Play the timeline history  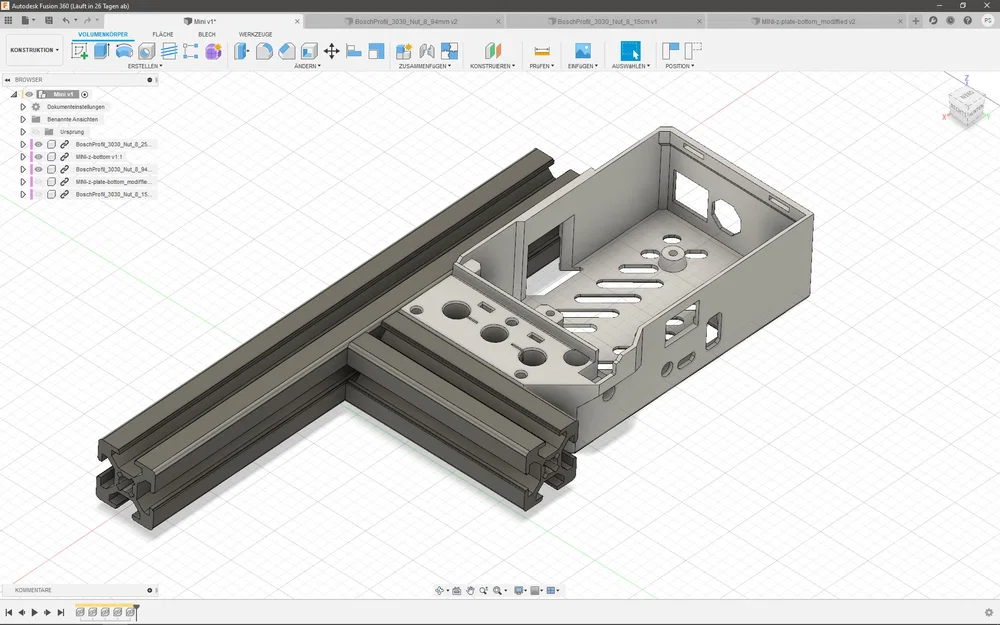34,612
